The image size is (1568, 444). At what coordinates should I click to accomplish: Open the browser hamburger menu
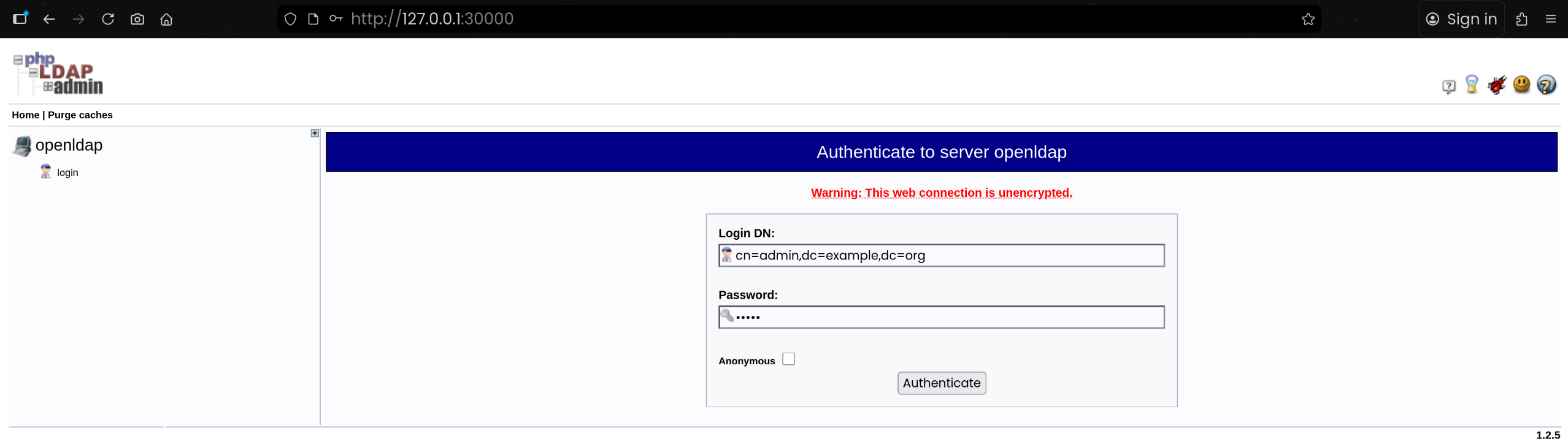click(x=1551, y=19)
